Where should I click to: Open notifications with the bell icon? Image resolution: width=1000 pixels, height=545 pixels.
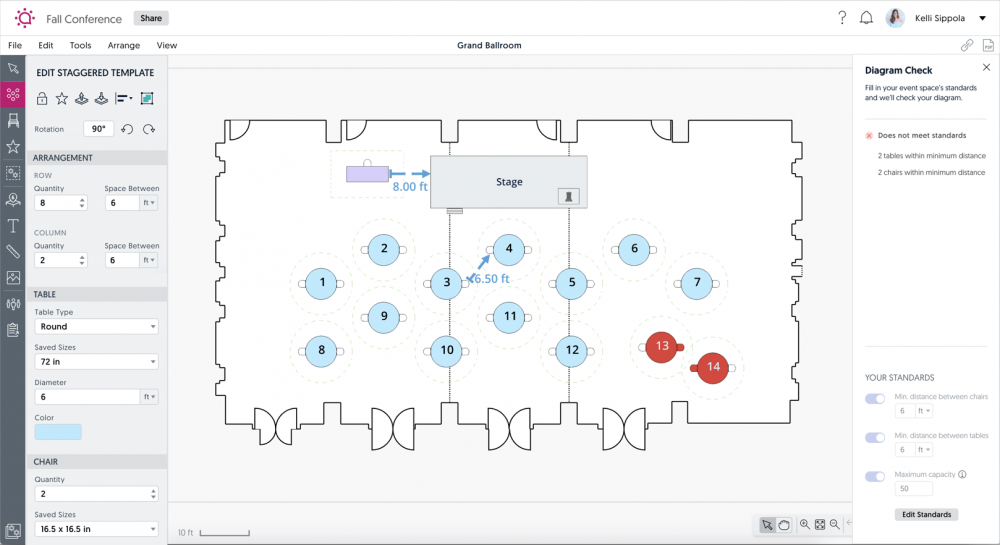point(866,18)
